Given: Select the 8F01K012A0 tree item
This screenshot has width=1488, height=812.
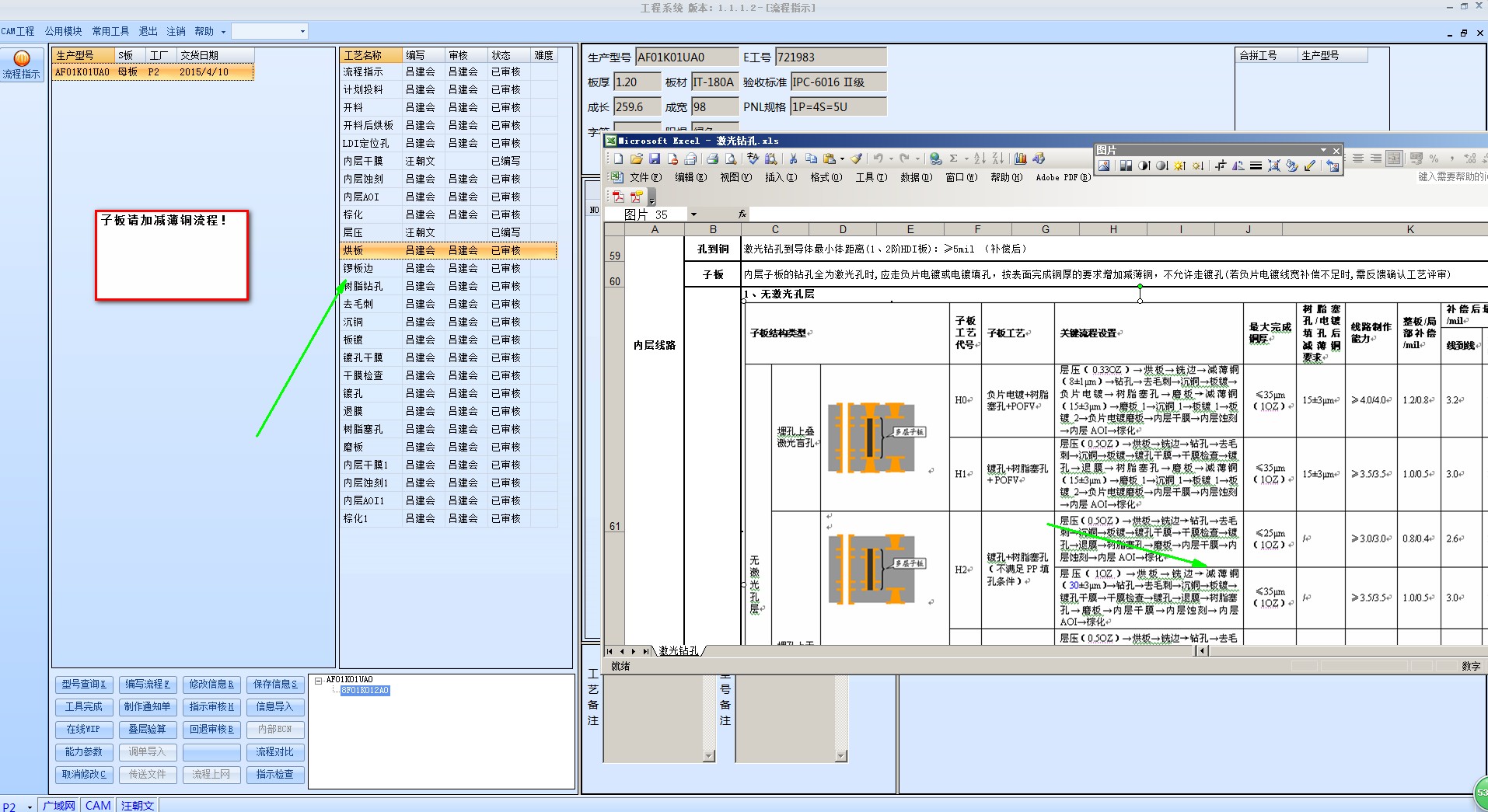Looking at the screenshot, I should pyautogui.click(x=365, y=691).
